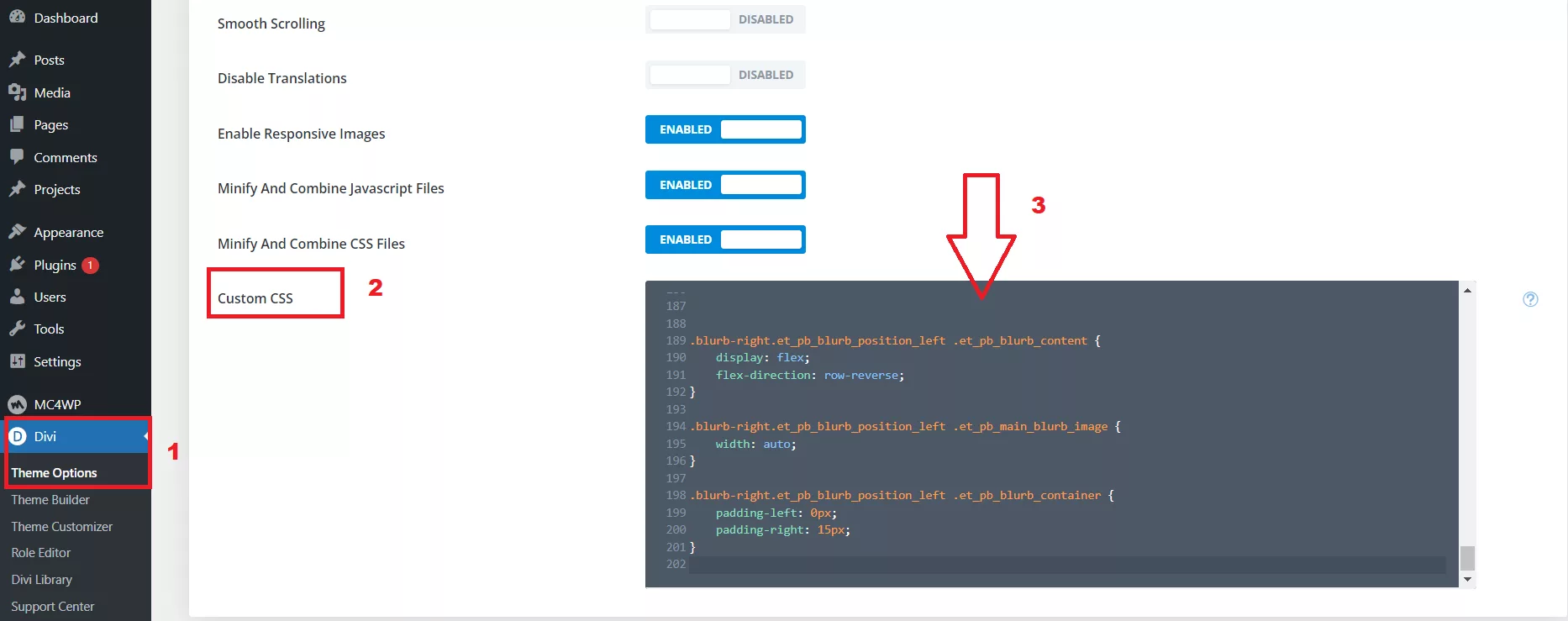
Task: Click the MC4WP mailchimp icon
Action: pyautogui.click(x=17, y=404)
